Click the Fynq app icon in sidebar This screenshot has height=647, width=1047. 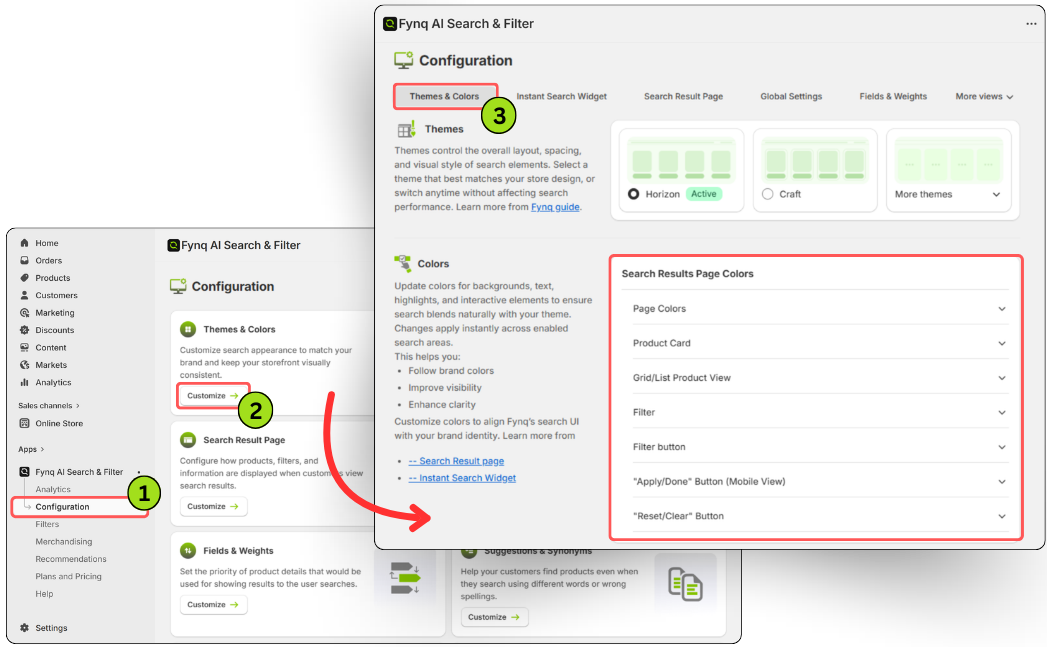tap(25, 472)
